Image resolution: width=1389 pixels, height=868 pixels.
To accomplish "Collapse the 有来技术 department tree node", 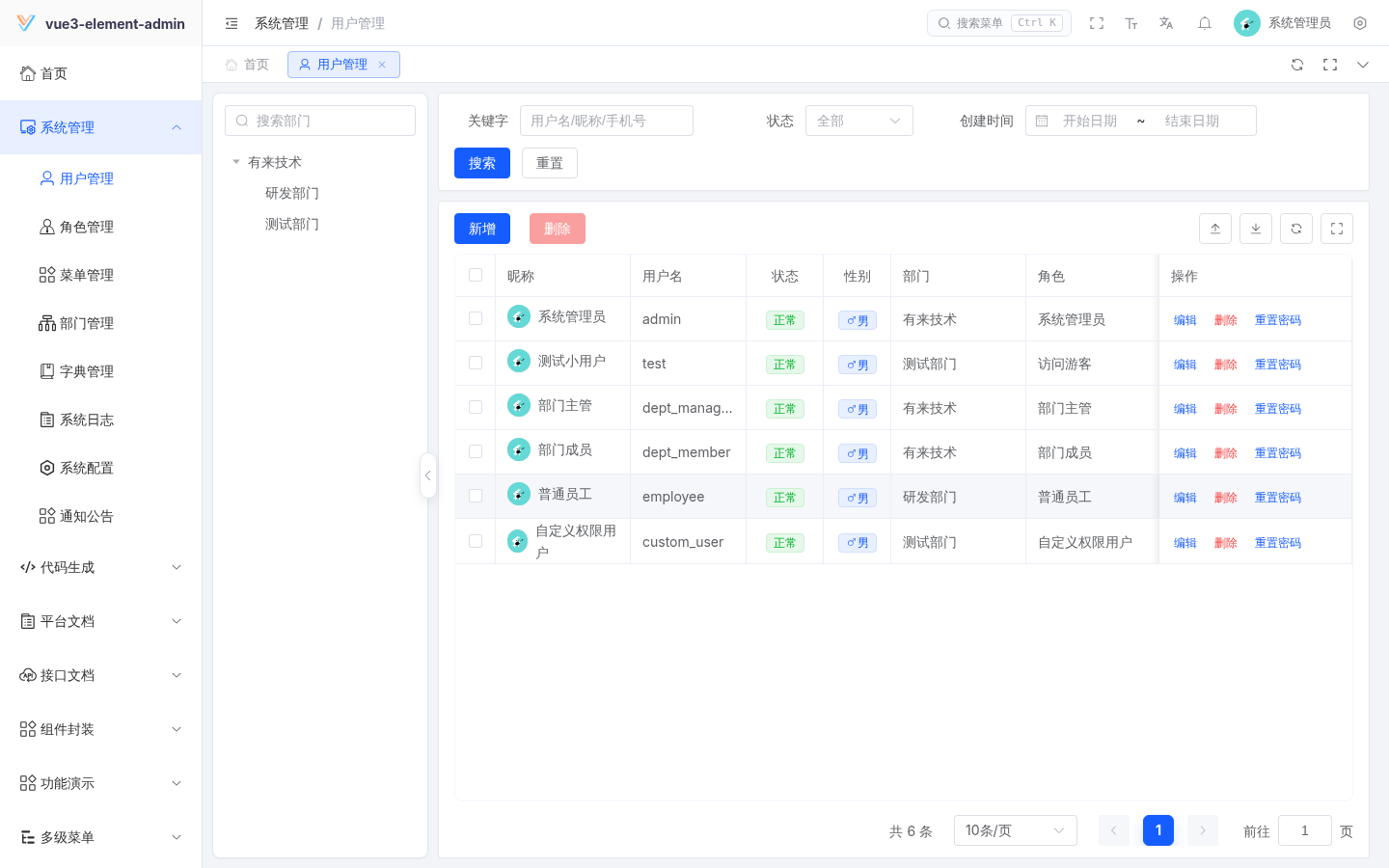I will (x=236, y=162).
